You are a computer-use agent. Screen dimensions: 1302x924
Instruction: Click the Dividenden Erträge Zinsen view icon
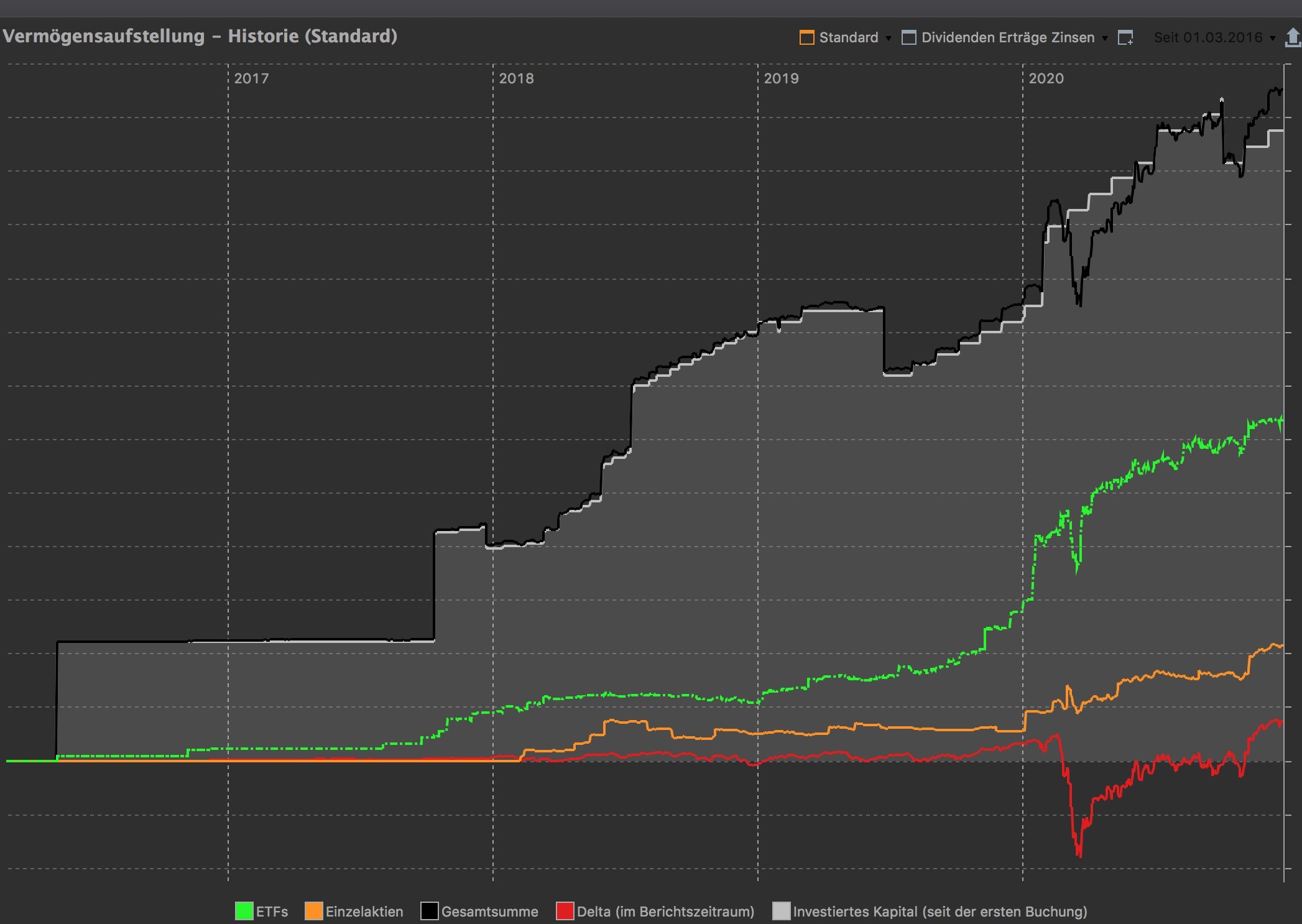[x=908, y=37]
